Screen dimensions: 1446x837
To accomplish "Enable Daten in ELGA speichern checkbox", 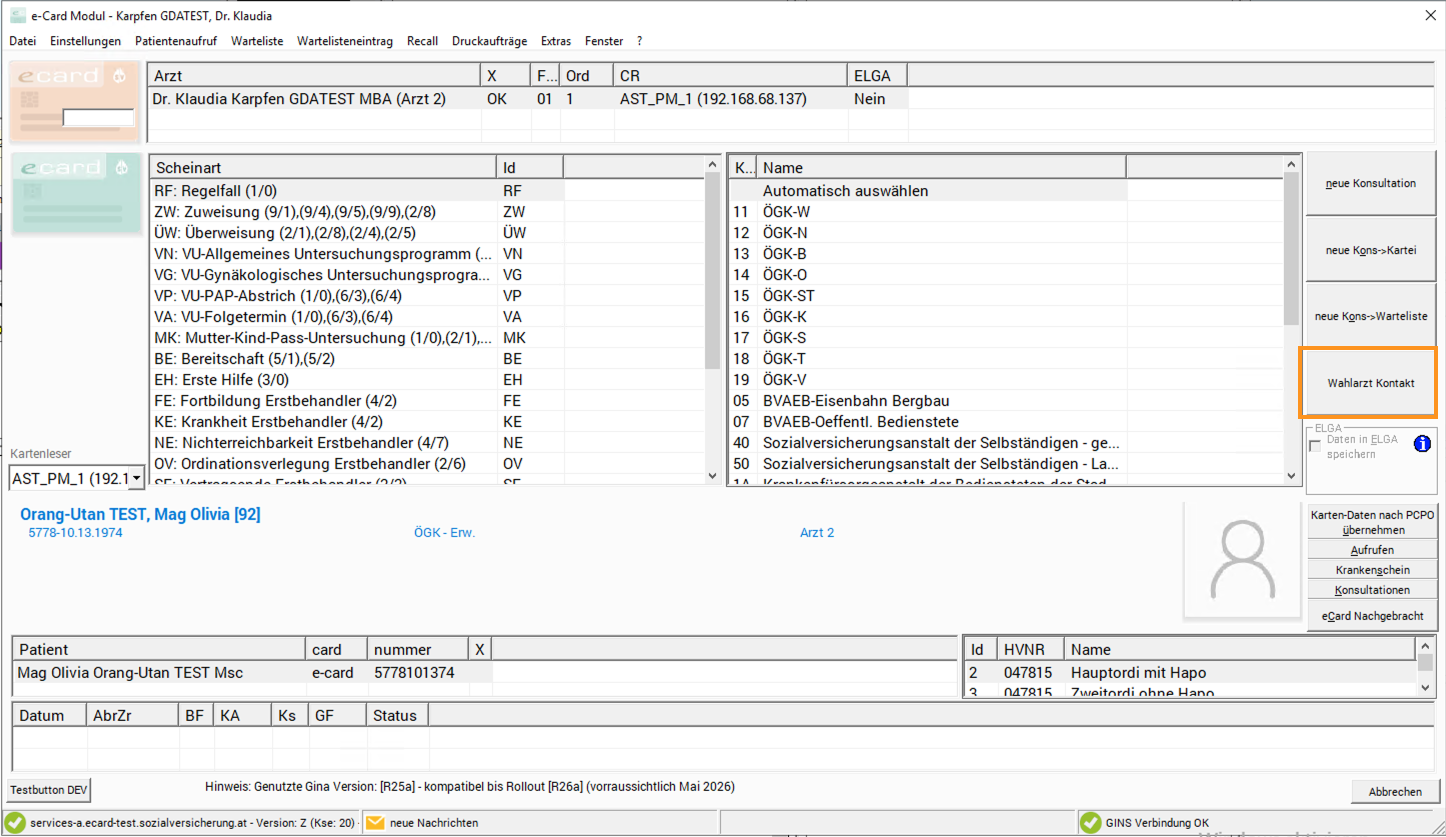I will tap(1315, 446).
